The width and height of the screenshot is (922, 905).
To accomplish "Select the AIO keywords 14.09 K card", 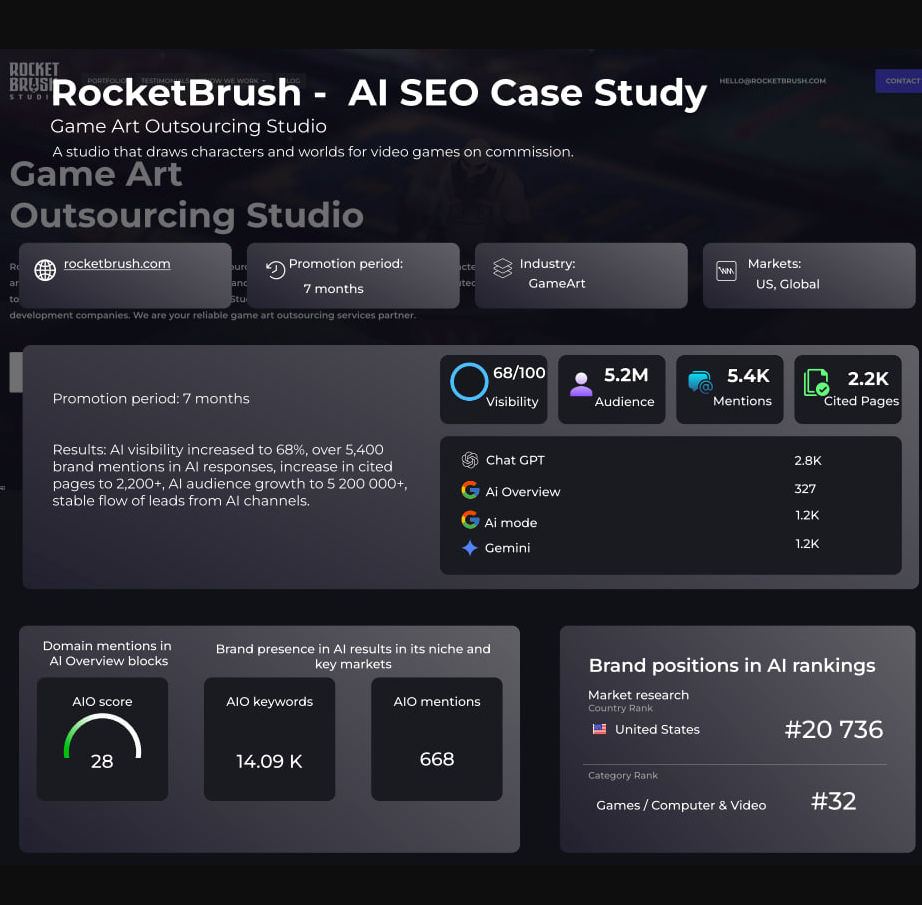I will pyautogui.click(x=269, y=739).
